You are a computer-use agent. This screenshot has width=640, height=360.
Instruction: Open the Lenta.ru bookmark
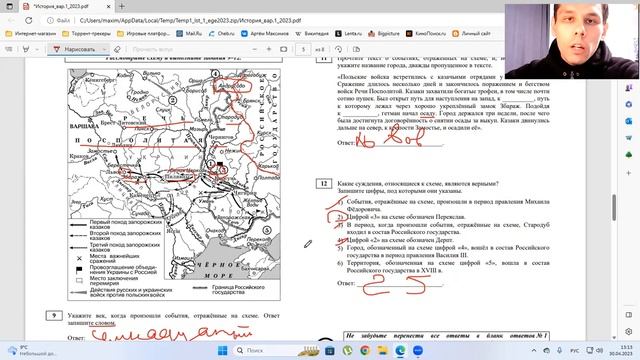tap(349, 33)
